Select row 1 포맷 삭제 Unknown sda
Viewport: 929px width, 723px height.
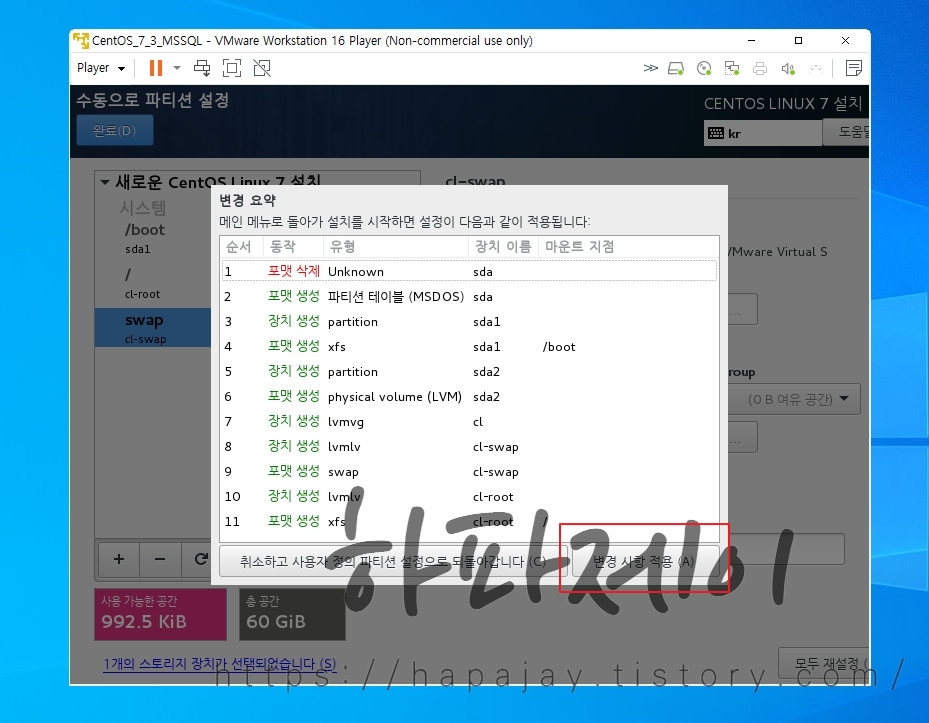(x=469, y=271)
